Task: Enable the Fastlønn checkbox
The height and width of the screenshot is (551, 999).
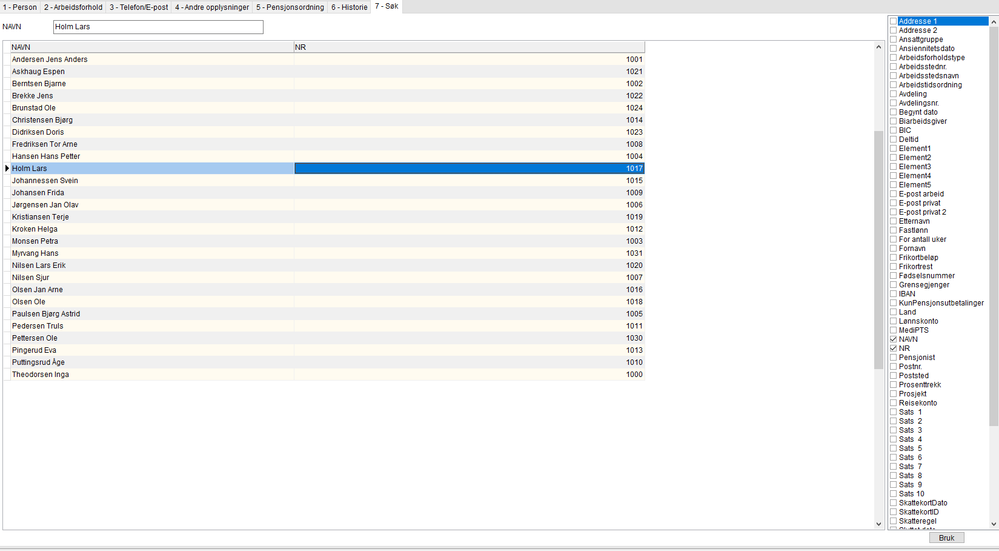Action: 893,230
